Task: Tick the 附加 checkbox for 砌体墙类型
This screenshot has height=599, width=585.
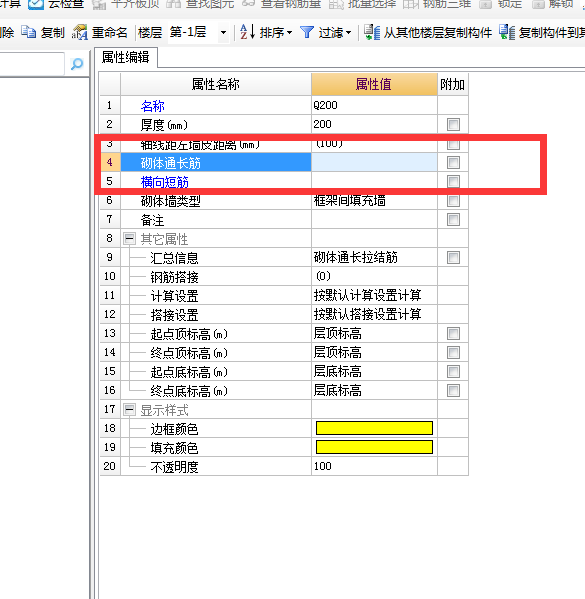Action: pos(453,201)
